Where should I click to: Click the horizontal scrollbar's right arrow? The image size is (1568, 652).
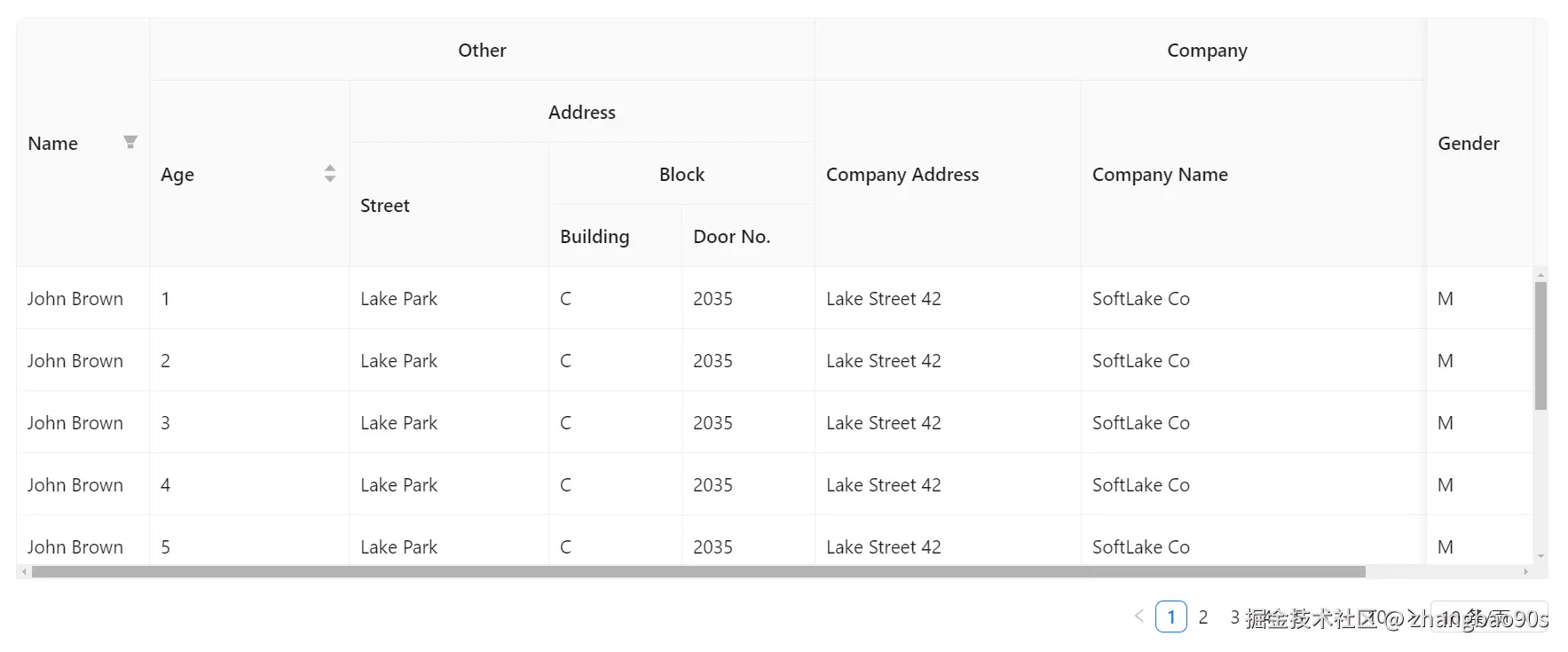1525,572
